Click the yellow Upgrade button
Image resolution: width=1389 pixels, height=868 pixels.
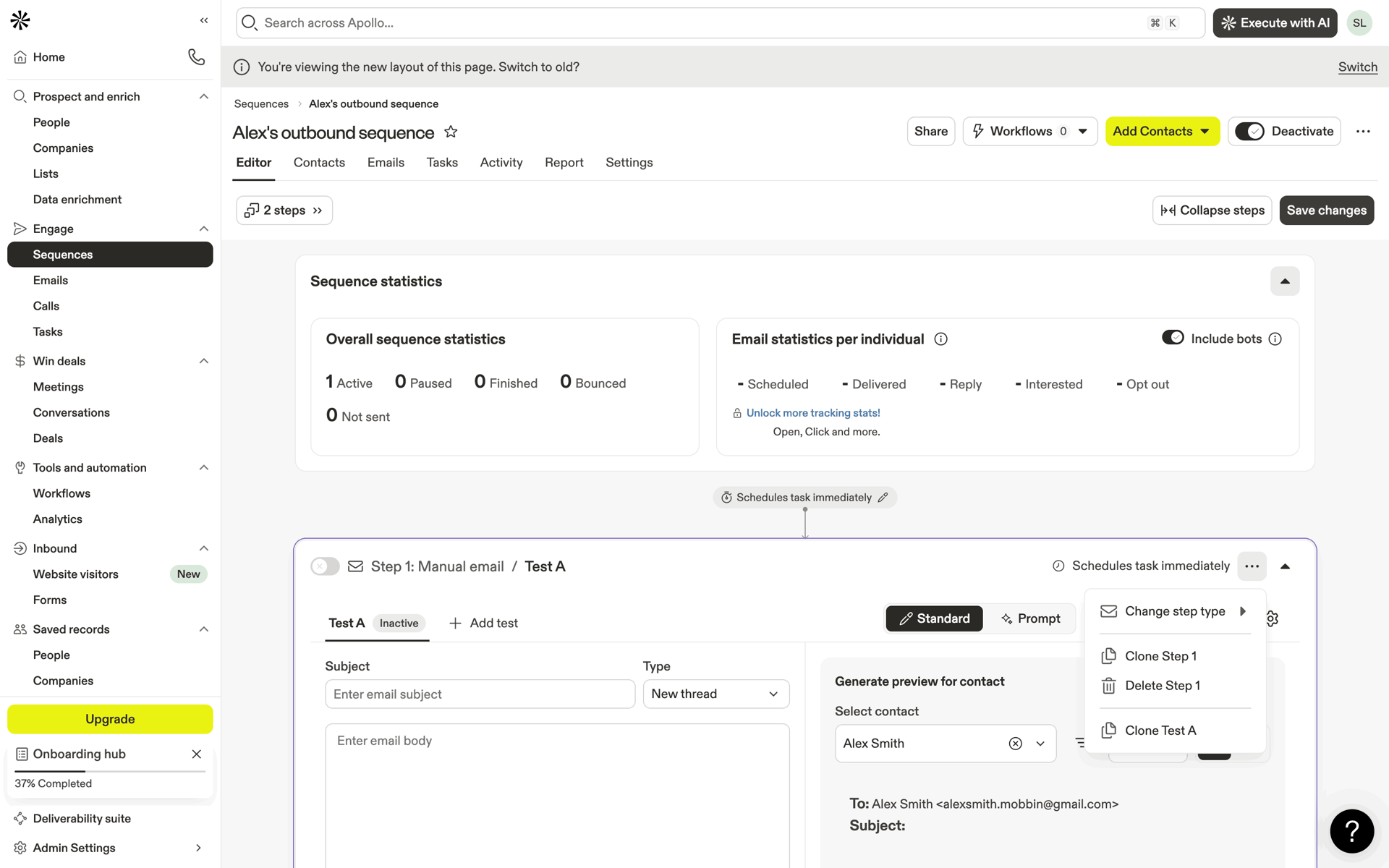[110, 719]
